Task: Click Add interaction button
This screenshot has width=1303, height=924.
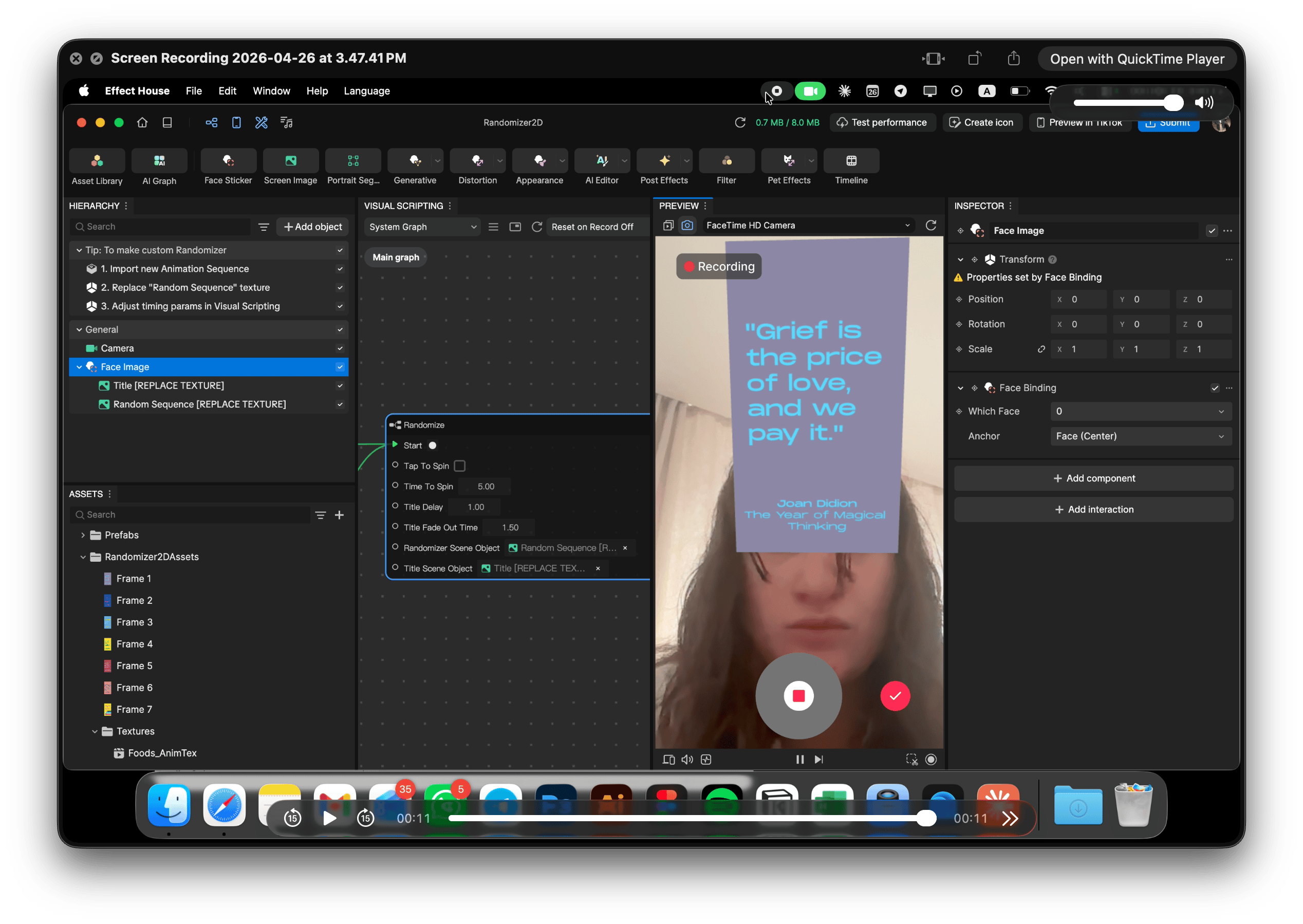Action: (x=1094, y=510)
